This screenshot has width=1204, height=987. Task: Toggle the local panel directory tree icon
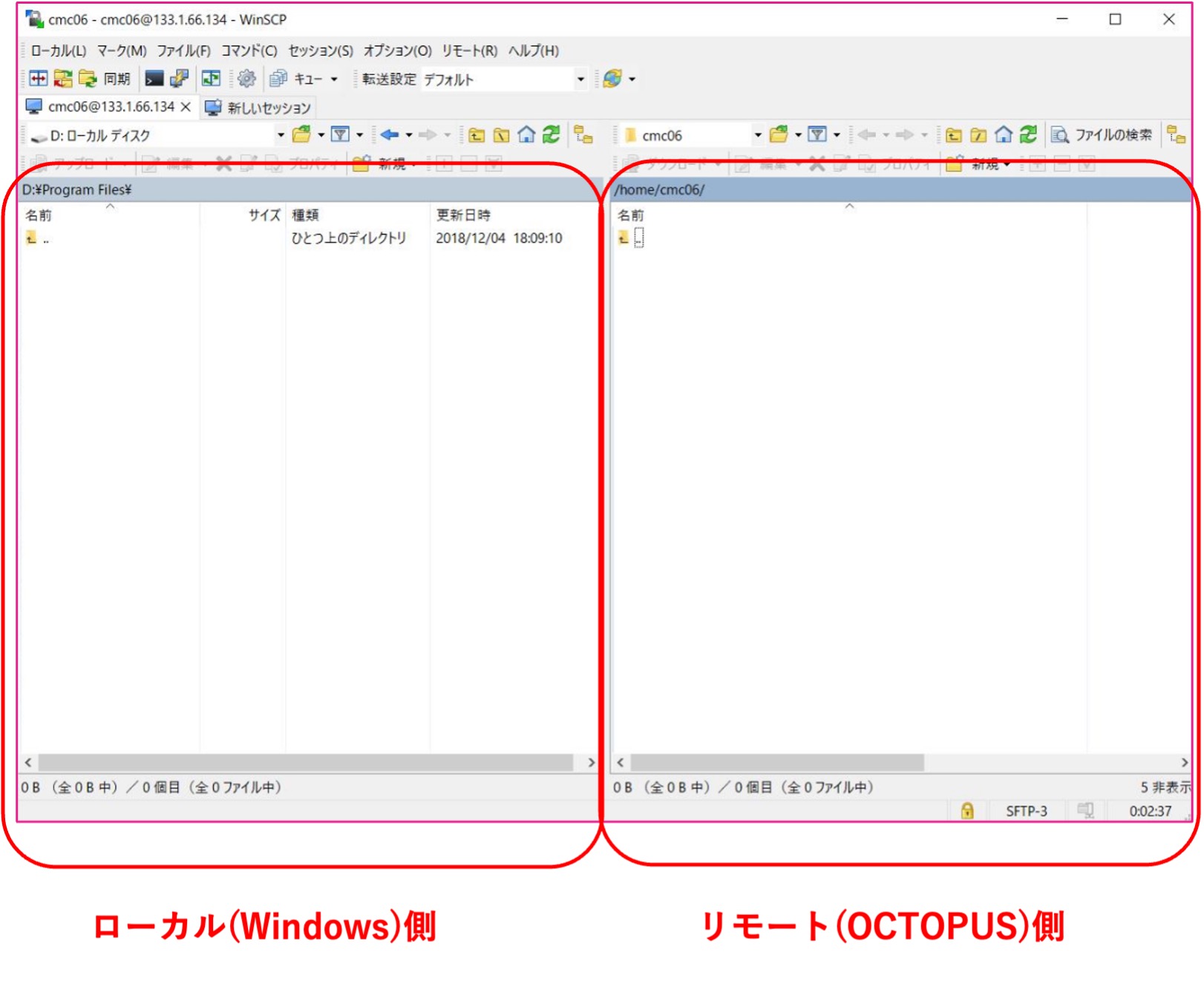tap(583, 134)
